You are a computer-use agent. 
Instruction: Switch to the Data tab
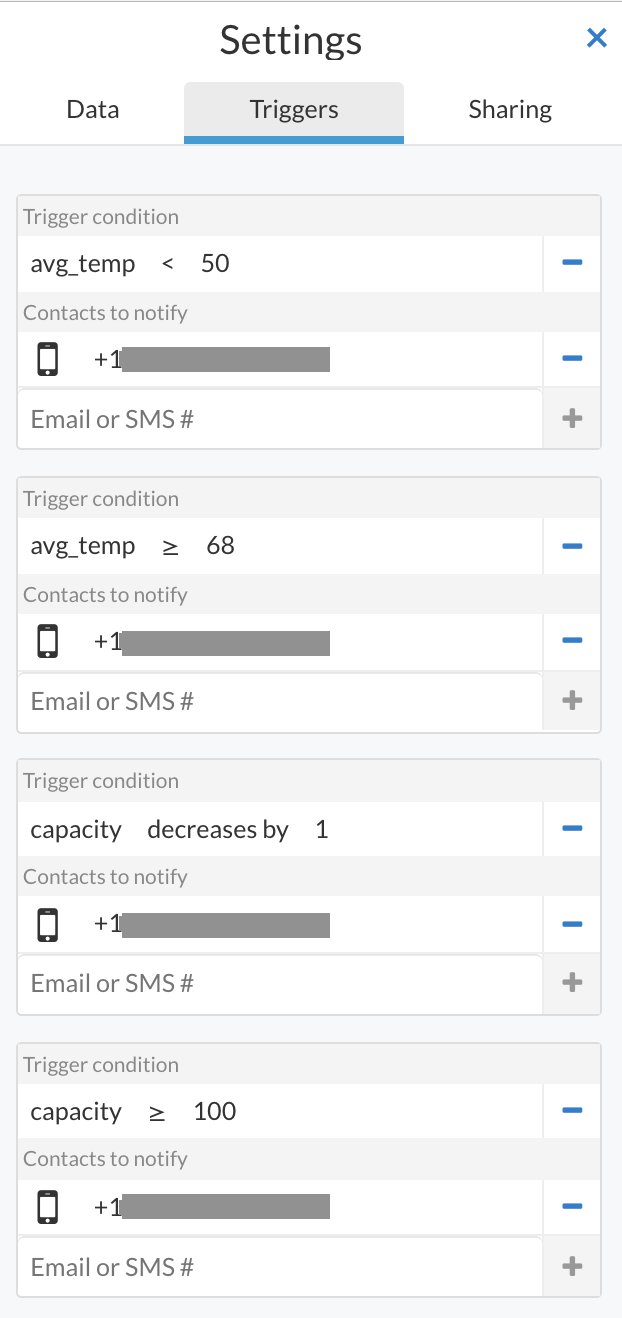(x=92, y=109)
